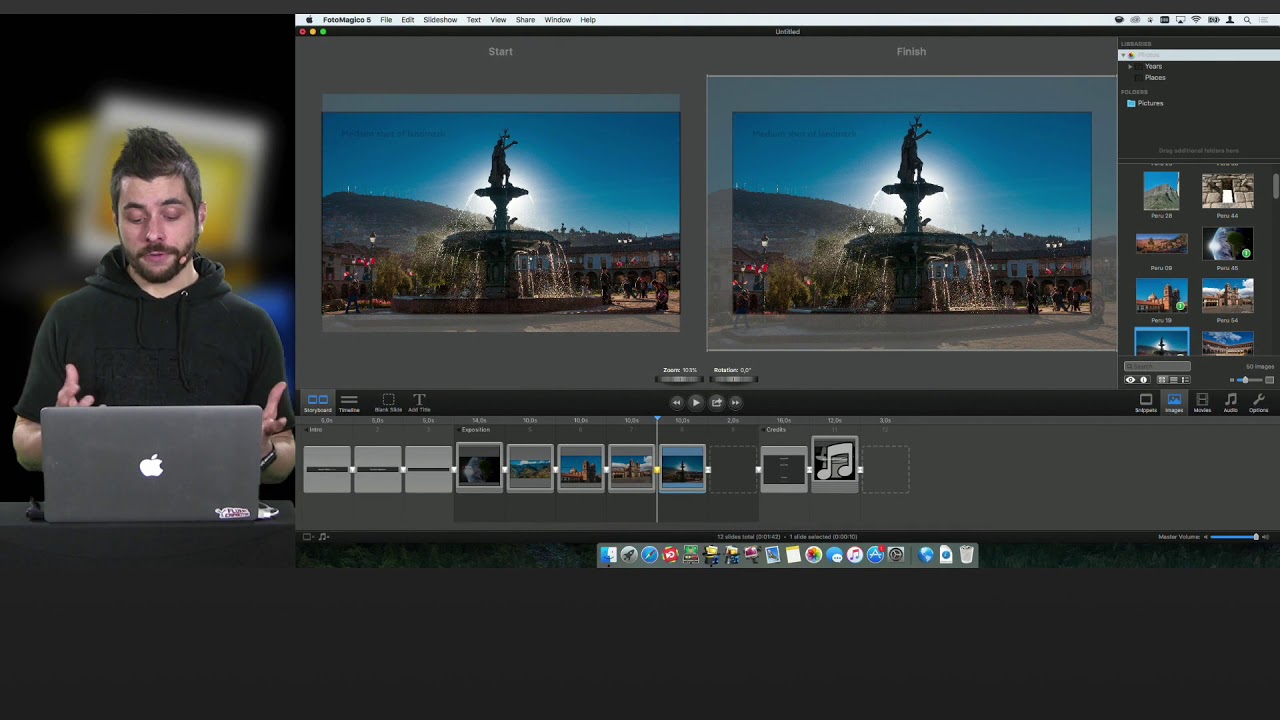Open Finder from the Dock
This screenshot has width=1280, height=720.
pos(608,555)
